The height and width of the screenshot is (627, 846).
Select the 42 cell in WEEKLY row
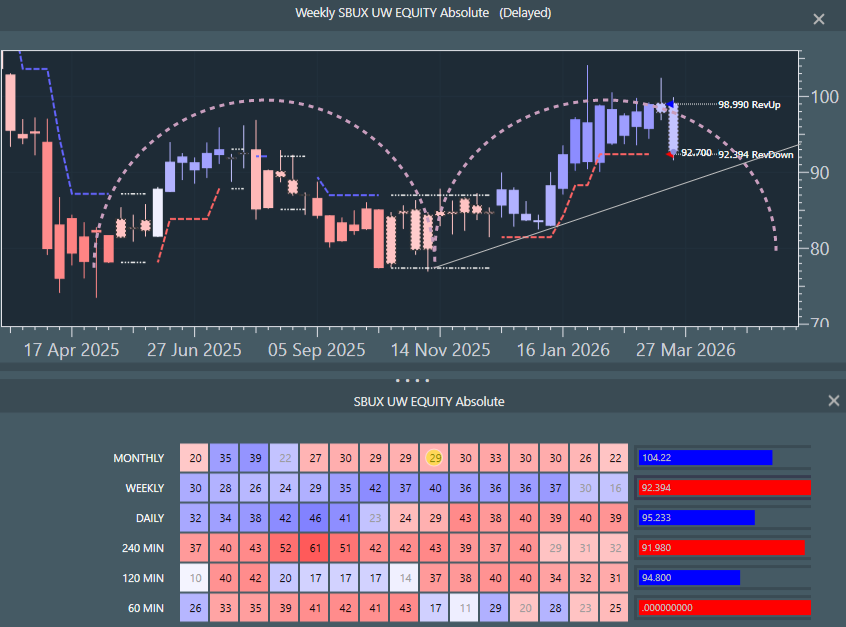pos(375,488)
